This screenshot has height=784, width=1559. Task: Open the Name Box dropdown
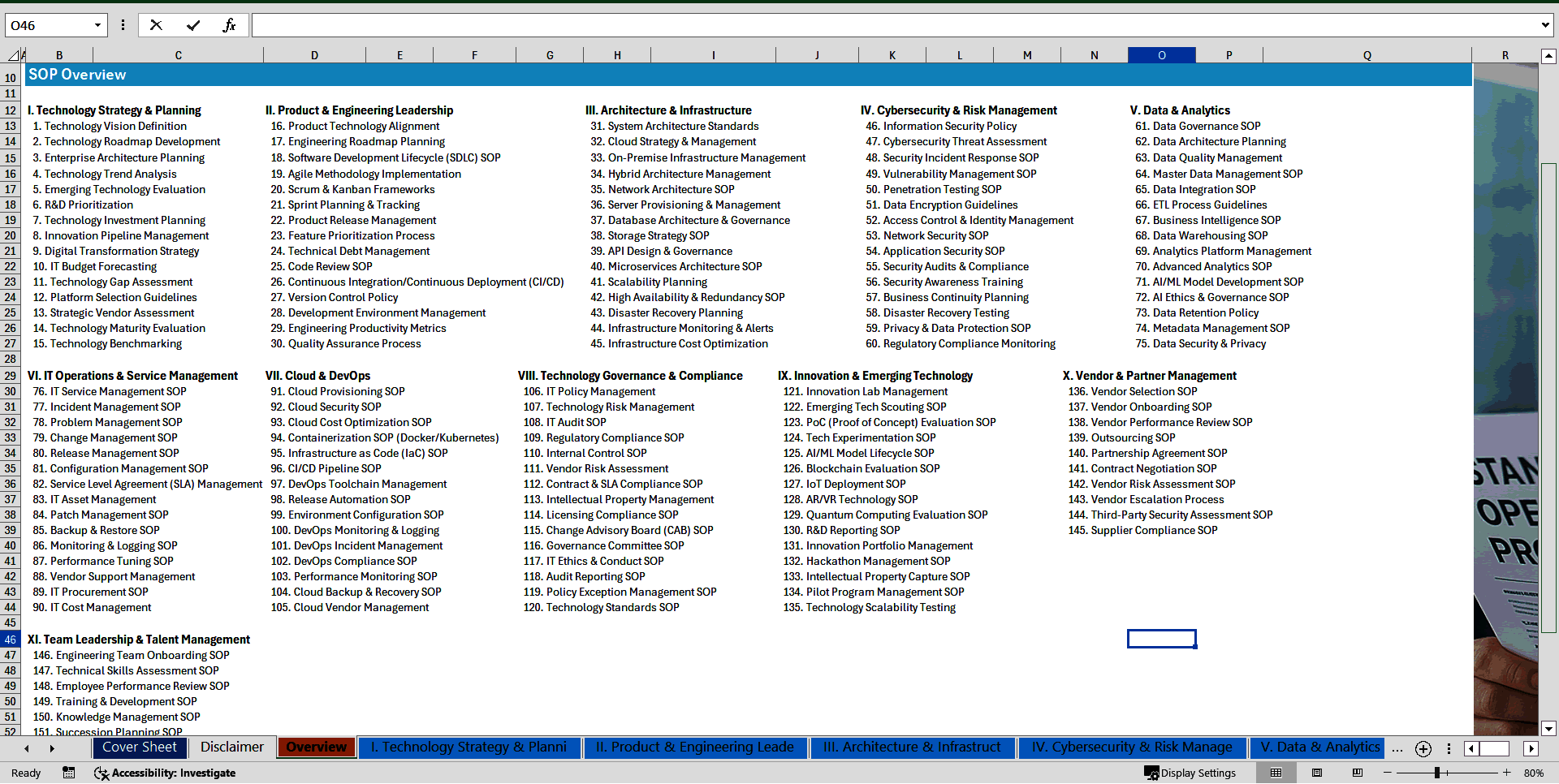(x=97, y=25)
